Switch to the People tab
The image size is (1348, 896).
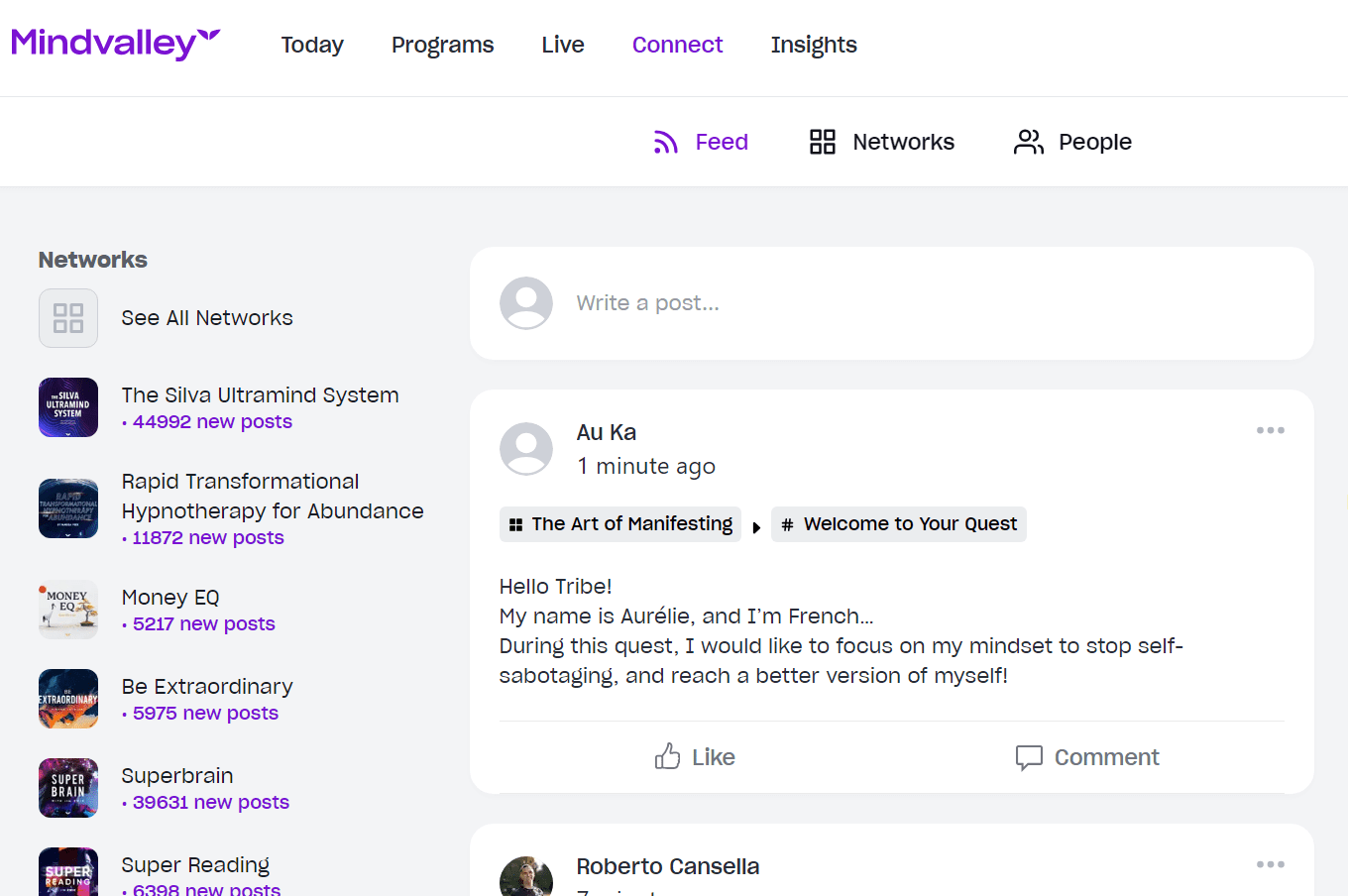click(x=1095, y=142)
